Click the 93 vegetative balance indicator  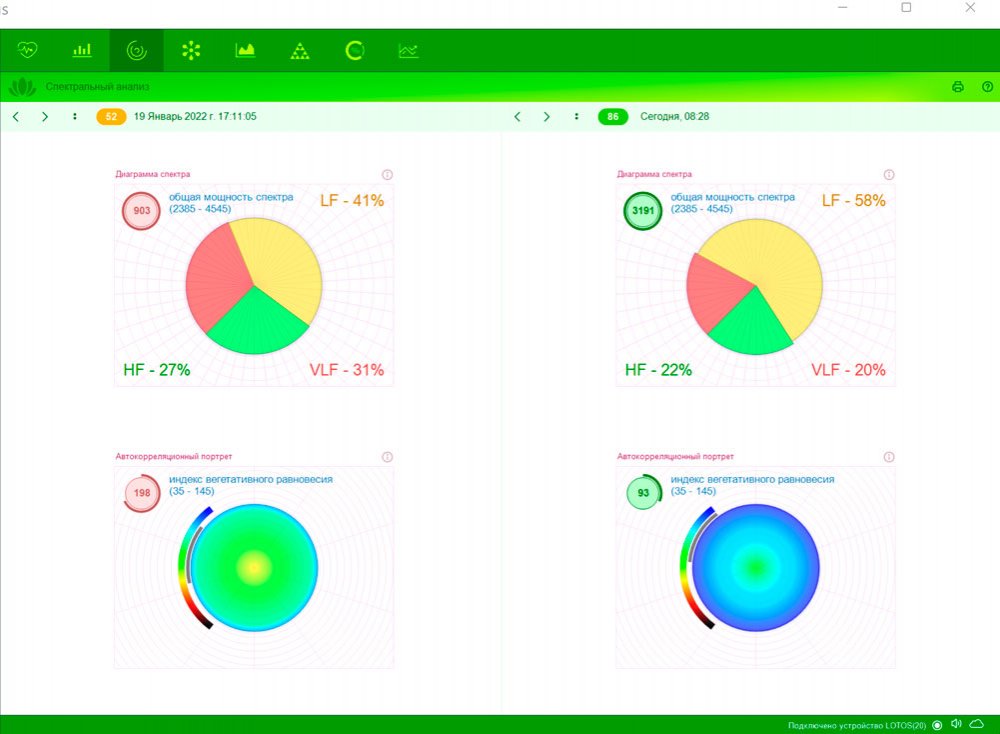tap(643, 493)
